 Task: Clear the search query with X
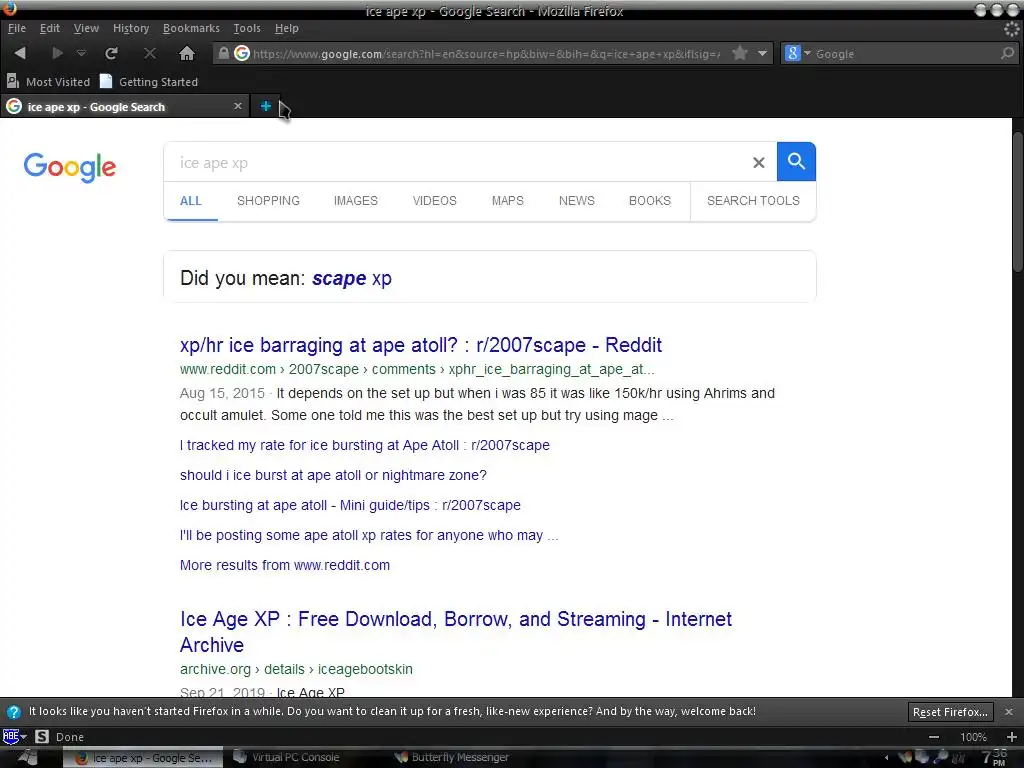coord(758,162)
